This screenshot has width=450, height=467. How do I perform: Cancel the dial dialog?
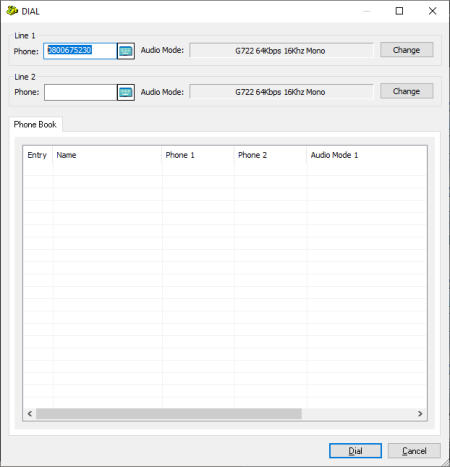pyautogui.click(x=414, y=451)
